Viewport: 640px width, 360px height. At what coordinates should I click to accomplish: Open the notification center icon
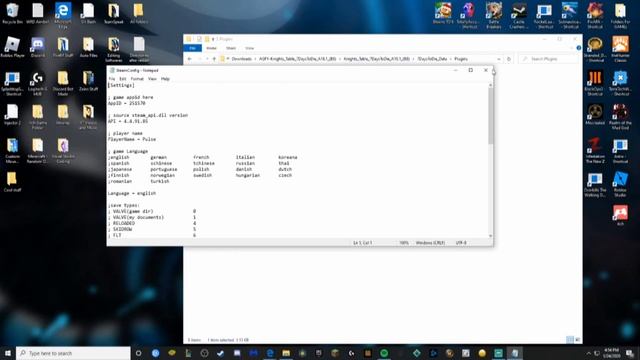click(630, 353)
